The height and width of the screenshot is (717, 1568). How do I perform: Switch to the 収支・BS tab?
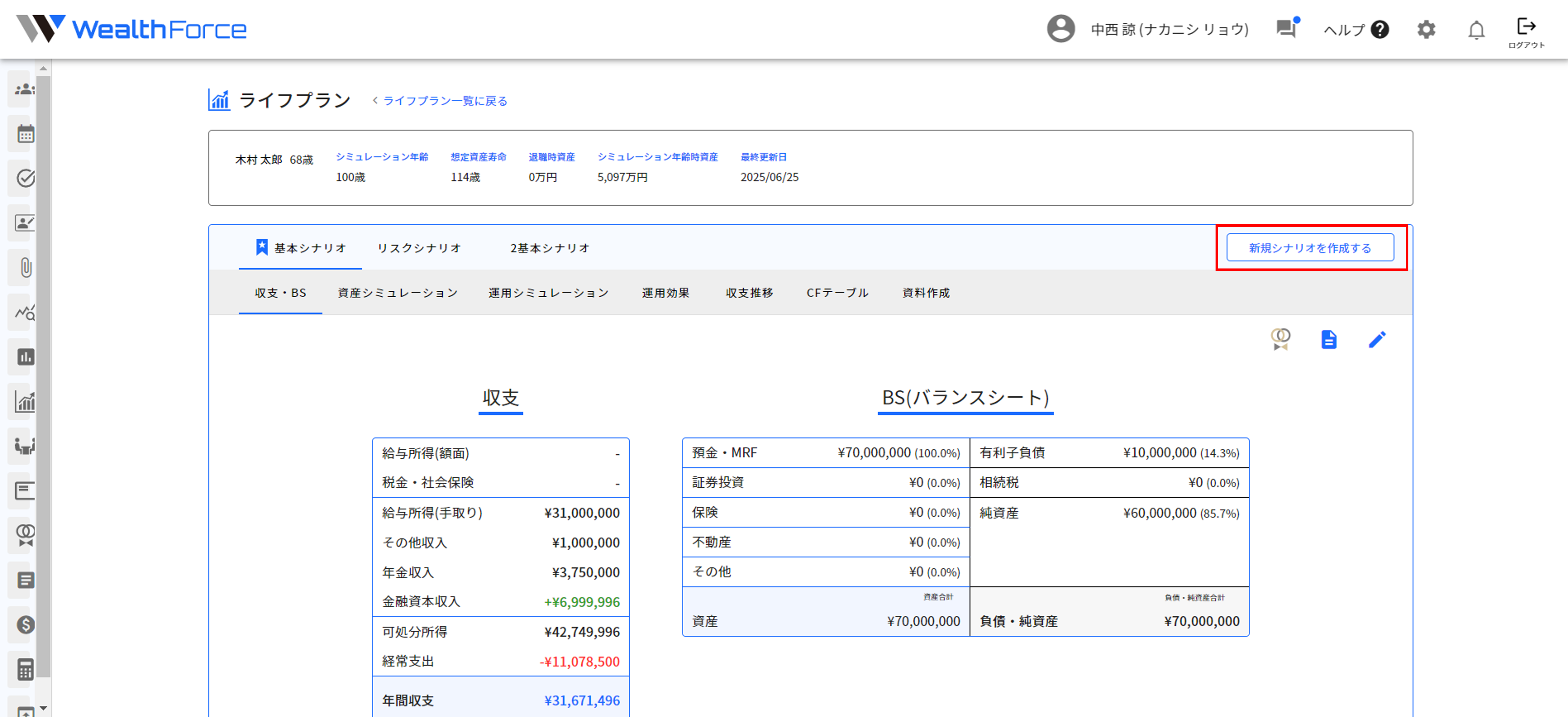click(x=280, y=293)
